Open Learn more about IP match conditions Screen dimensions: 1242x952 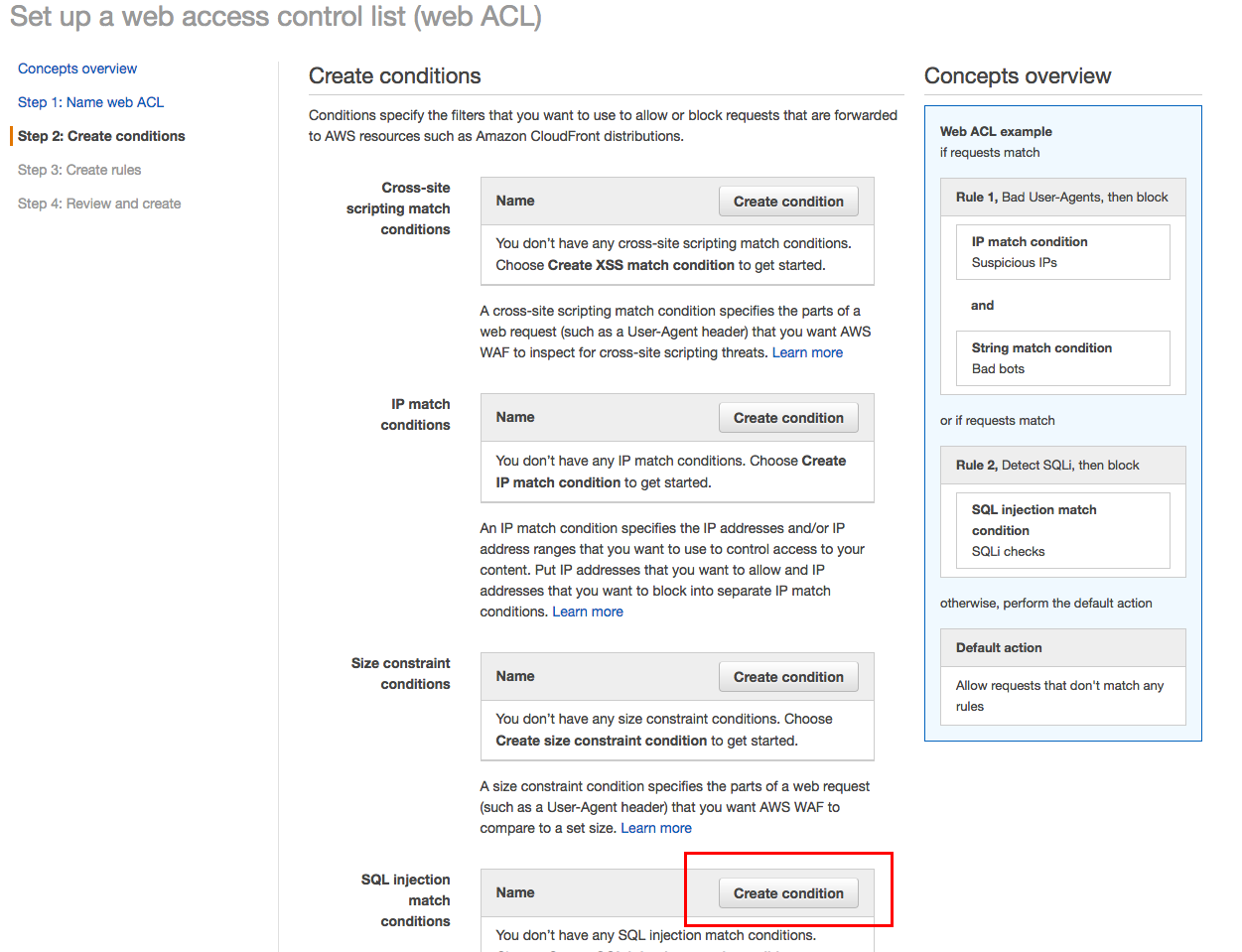click(x=588, y=612)
